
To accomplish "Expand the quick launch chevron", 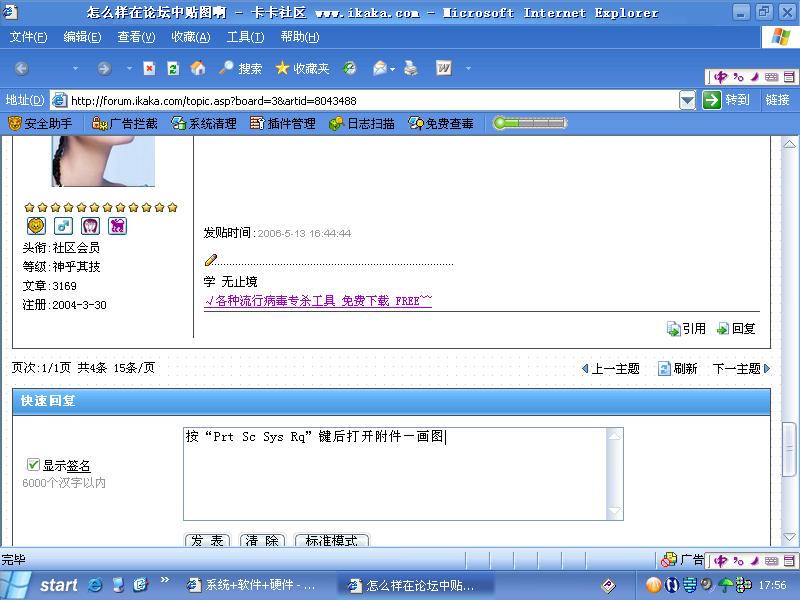I will (164, 580).
